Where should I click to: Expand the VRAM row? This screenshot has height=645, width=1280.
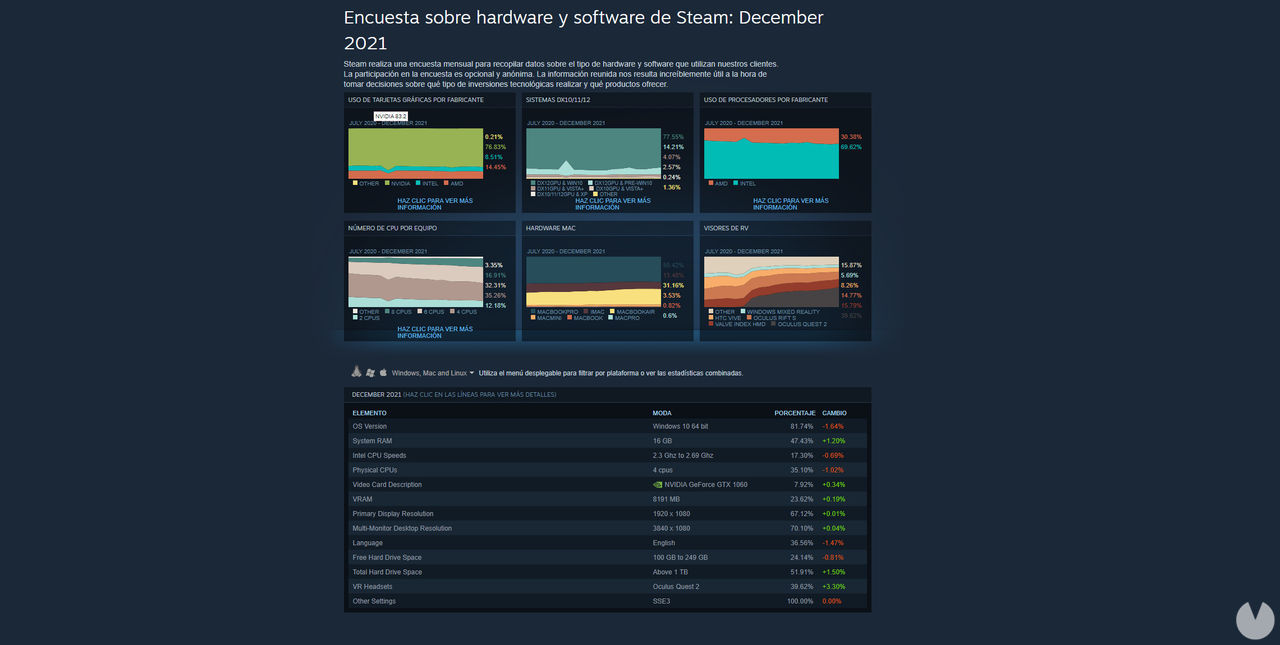coord(607,499)
